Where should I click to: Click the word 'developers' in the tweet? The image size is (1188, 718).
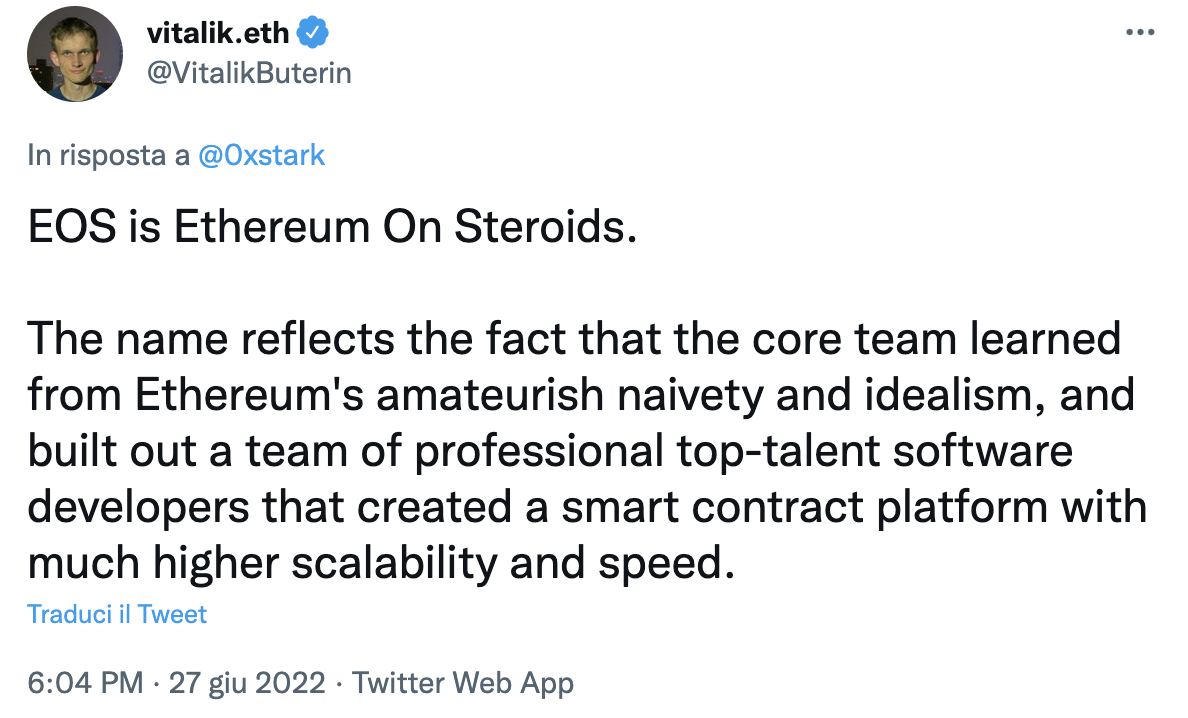pos(138,507)
